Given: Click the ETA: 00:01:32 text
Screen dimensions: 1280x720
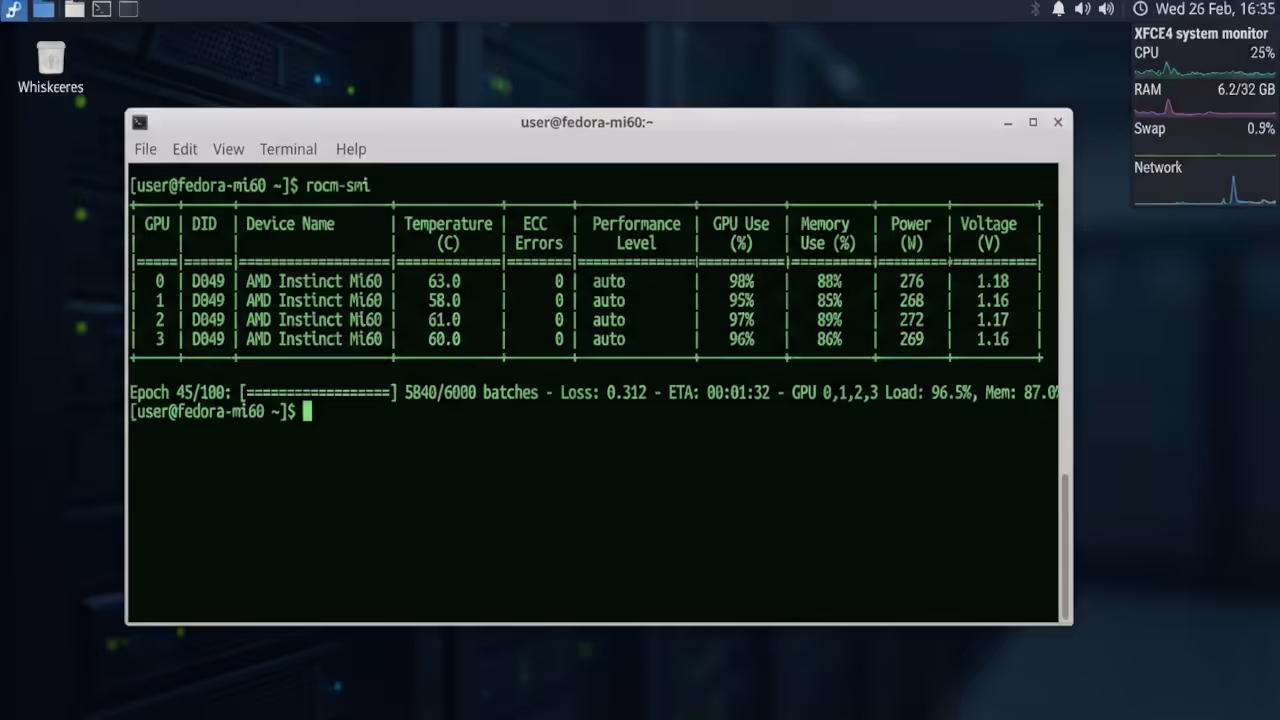Looking at the screenshot, I should tap(719, 393).
